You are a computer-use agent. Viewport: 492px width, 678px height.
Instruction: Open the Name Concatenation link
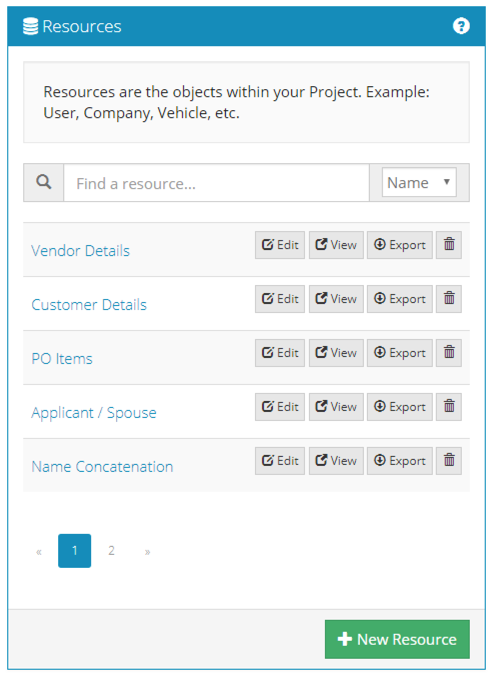pyautogui.click(x=102, y=467)
